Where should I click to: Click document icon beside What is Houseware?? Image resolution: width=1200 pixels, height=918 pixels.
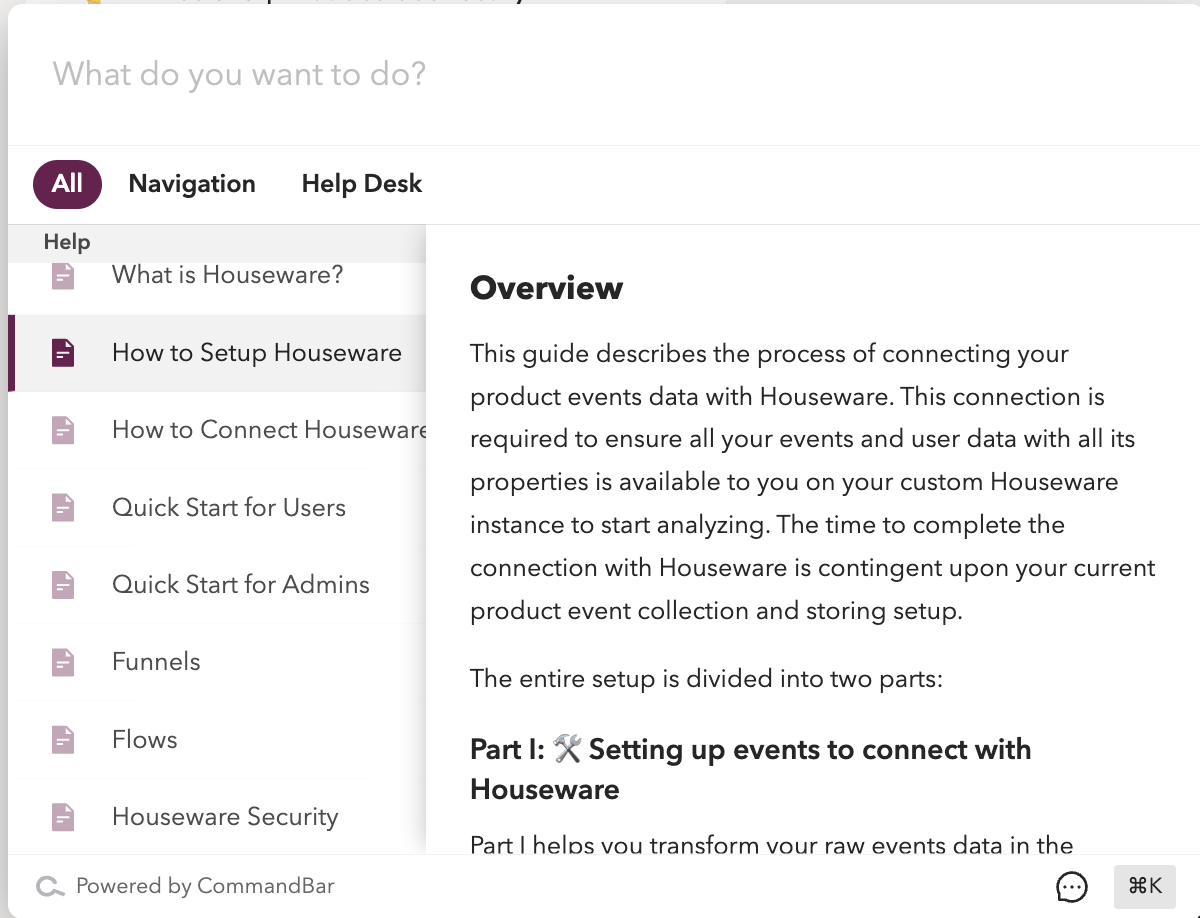tap(63, 276)
